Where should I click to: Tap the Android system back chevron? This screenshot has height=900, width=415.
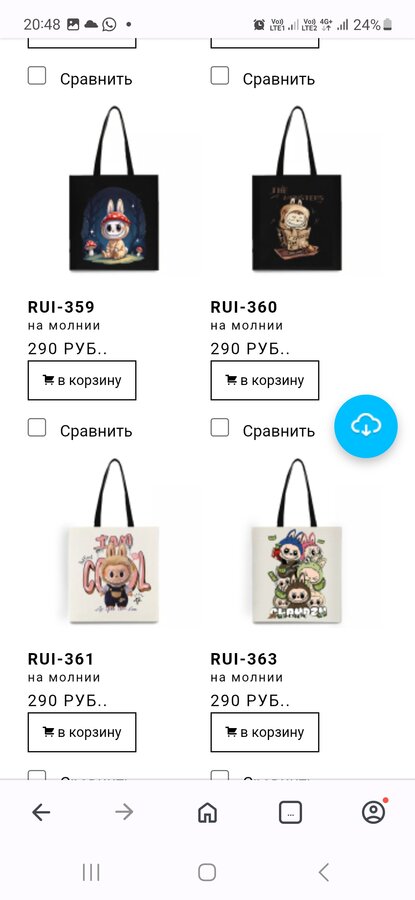[323, 872]
